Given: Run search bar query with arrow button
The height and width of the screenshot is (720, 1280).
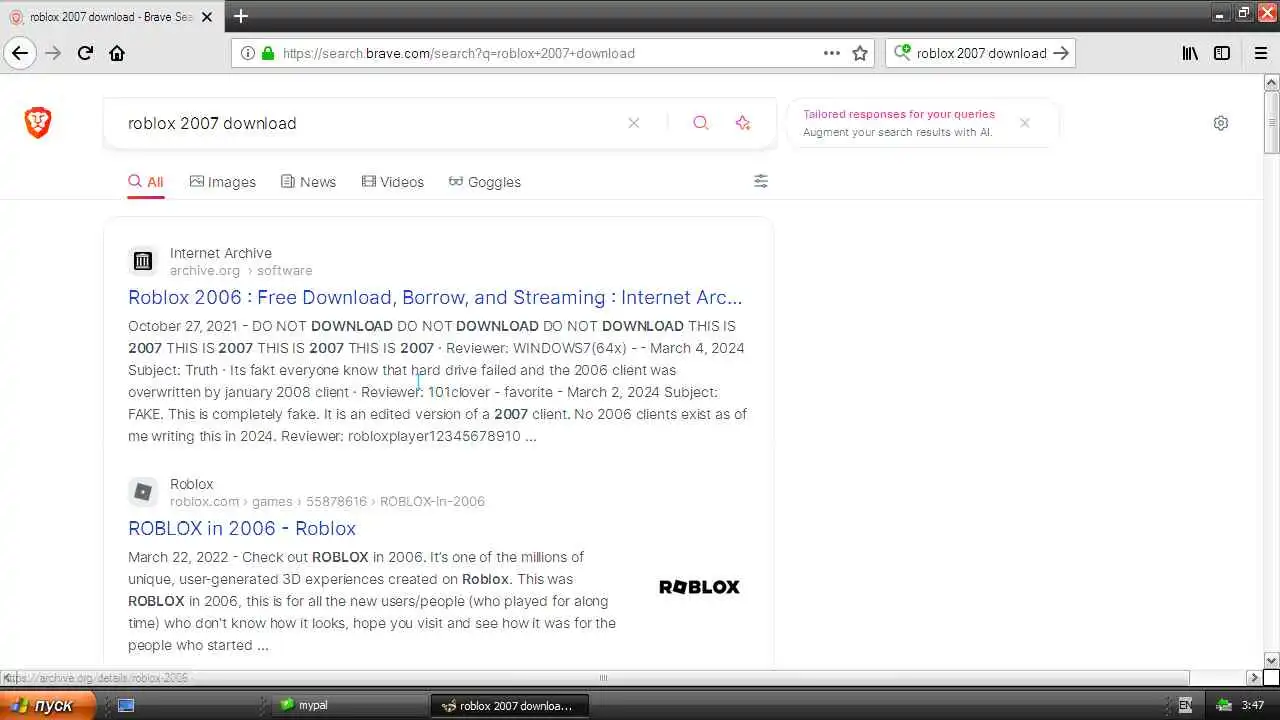Looking at the screenshot, I should [x=1062, y=53].
